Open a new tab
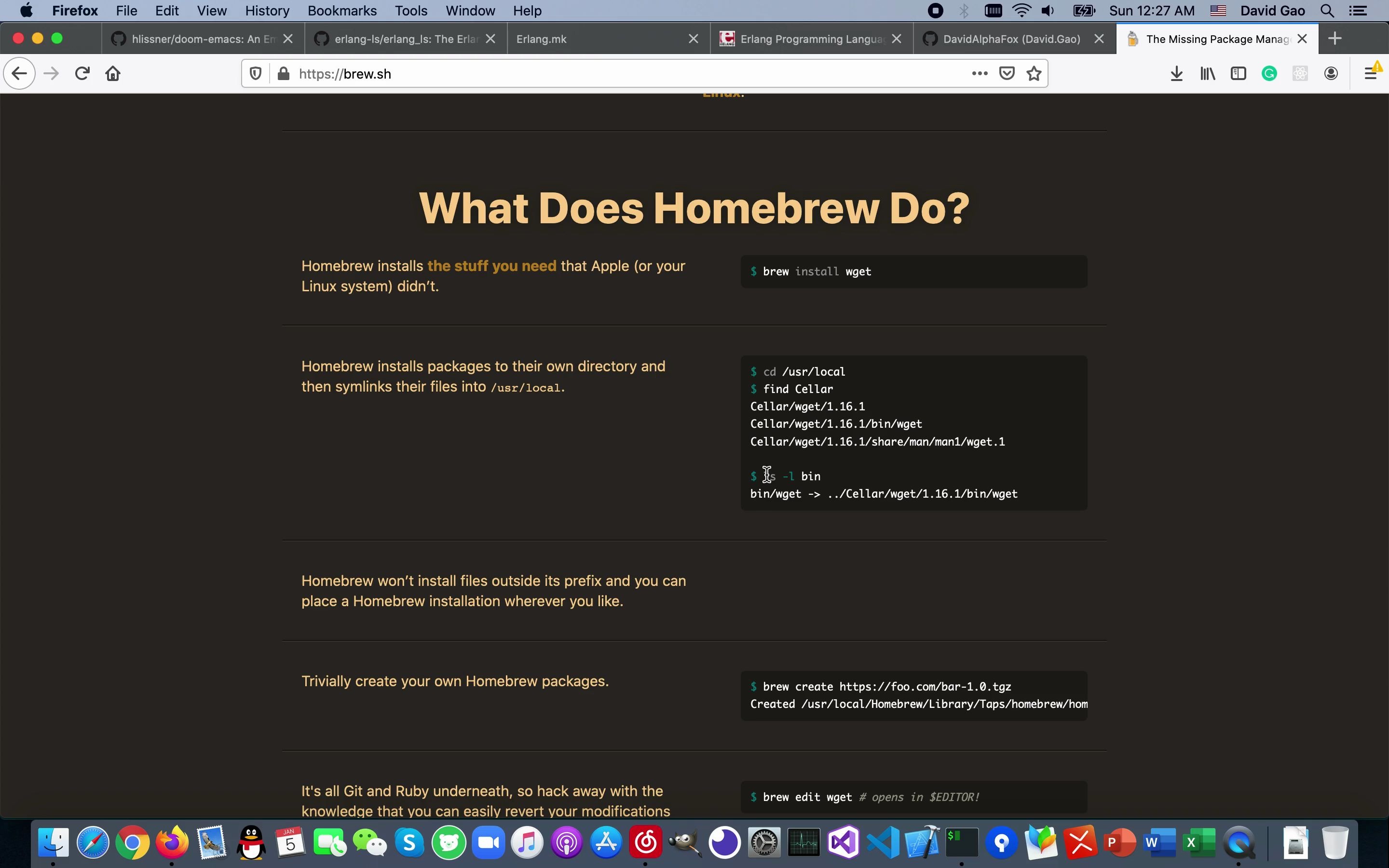Viewport: 1389px width, 868px height. [x=1335, y=39]
